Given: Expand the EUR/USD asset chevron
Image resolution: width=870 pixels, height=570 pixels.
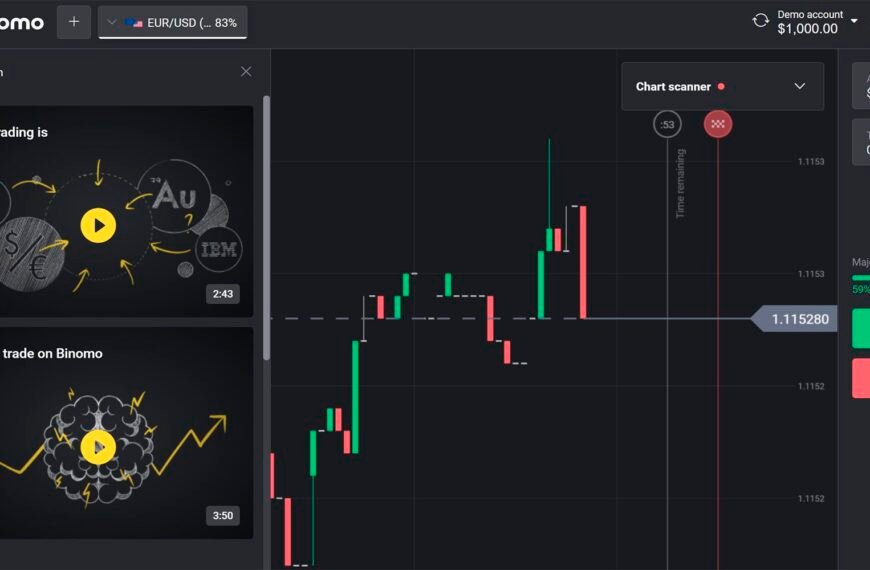Looking at the screenshot, I should click(x=112, y=22).
